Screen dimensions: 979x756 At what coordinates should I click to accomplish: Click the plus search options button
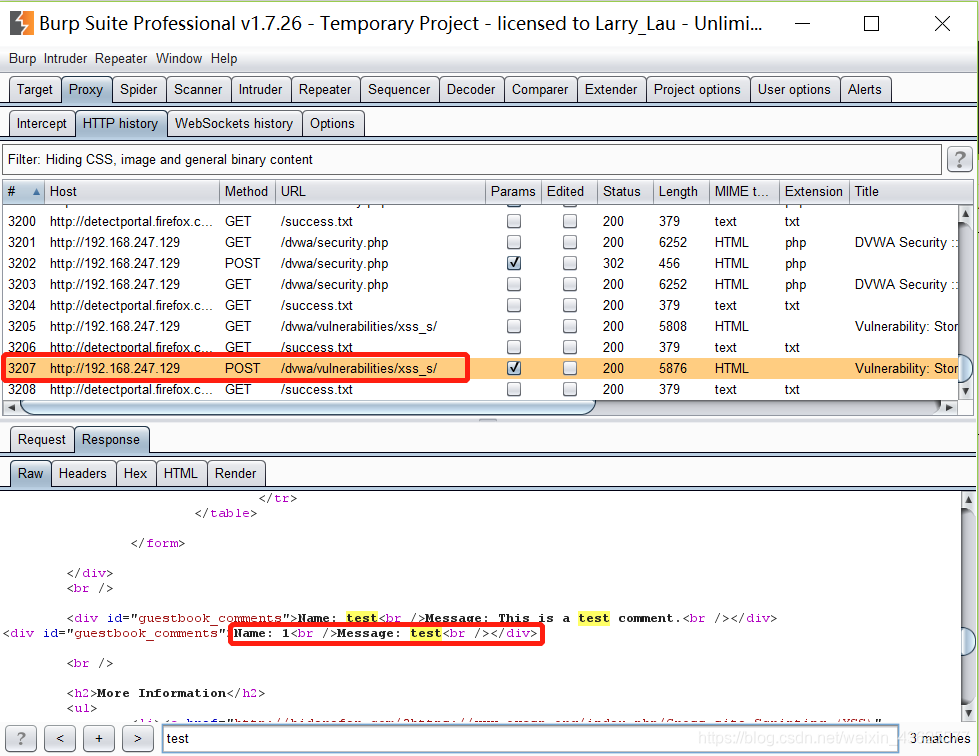pos(99,739)
